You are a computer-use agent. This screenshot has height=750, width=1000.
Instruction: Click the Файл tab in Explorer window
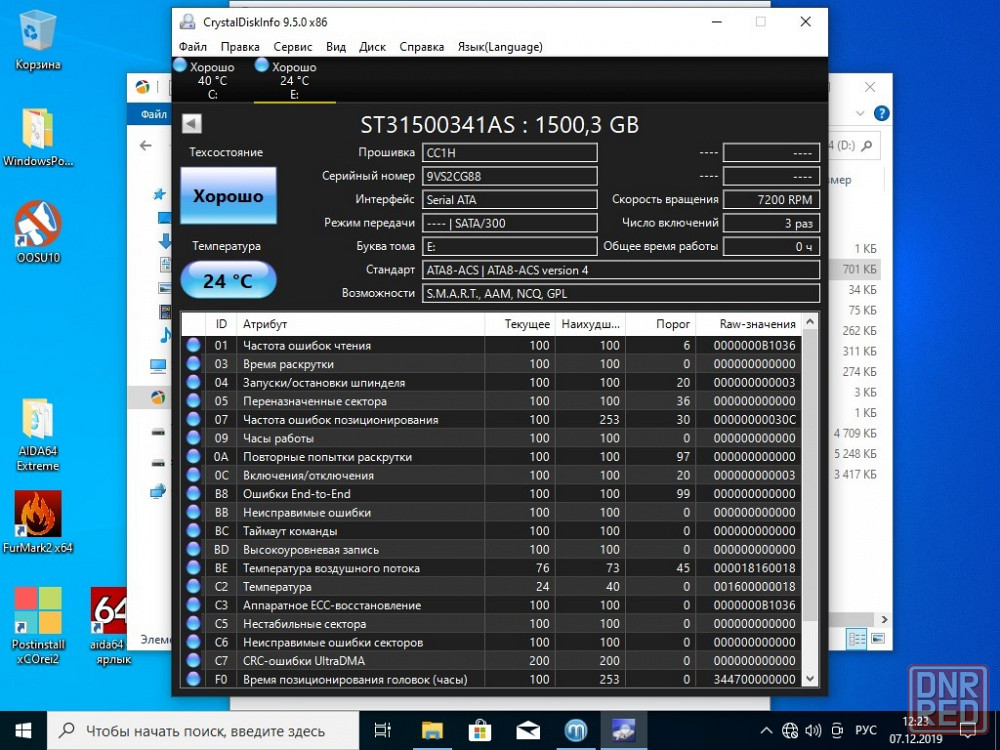click(154, 114)
